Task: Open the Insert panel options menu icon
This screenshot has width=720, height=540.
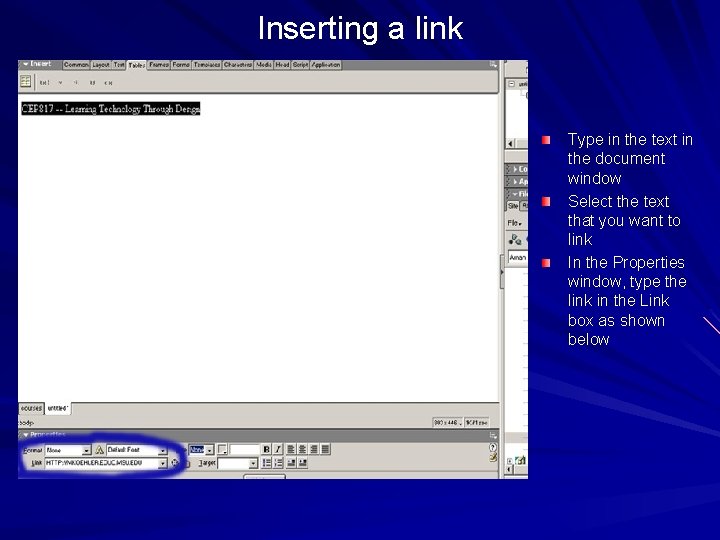Action: tap(493, 65)
